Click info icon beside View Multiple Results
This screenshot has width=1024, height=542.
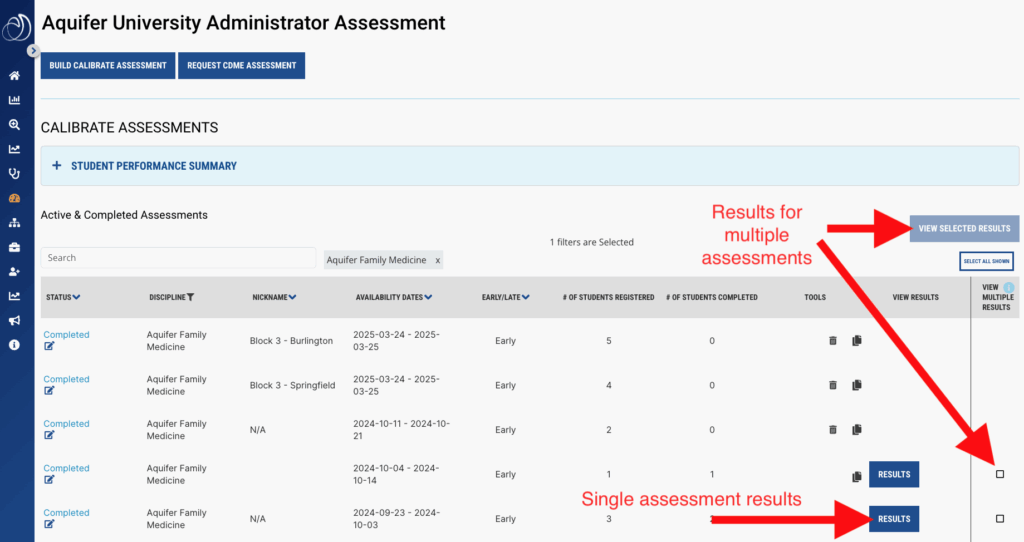pos(1008,287)
